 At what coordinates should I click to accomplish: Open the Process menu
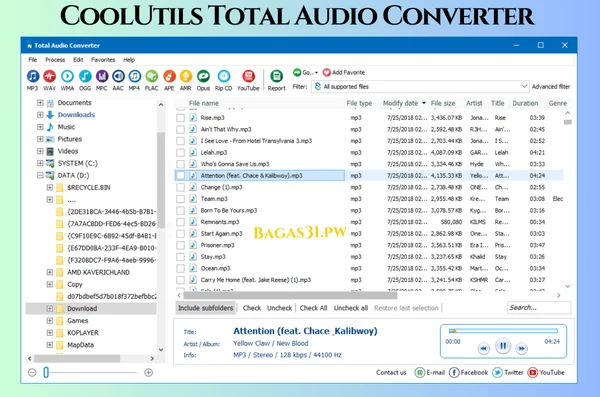point(55,60)
